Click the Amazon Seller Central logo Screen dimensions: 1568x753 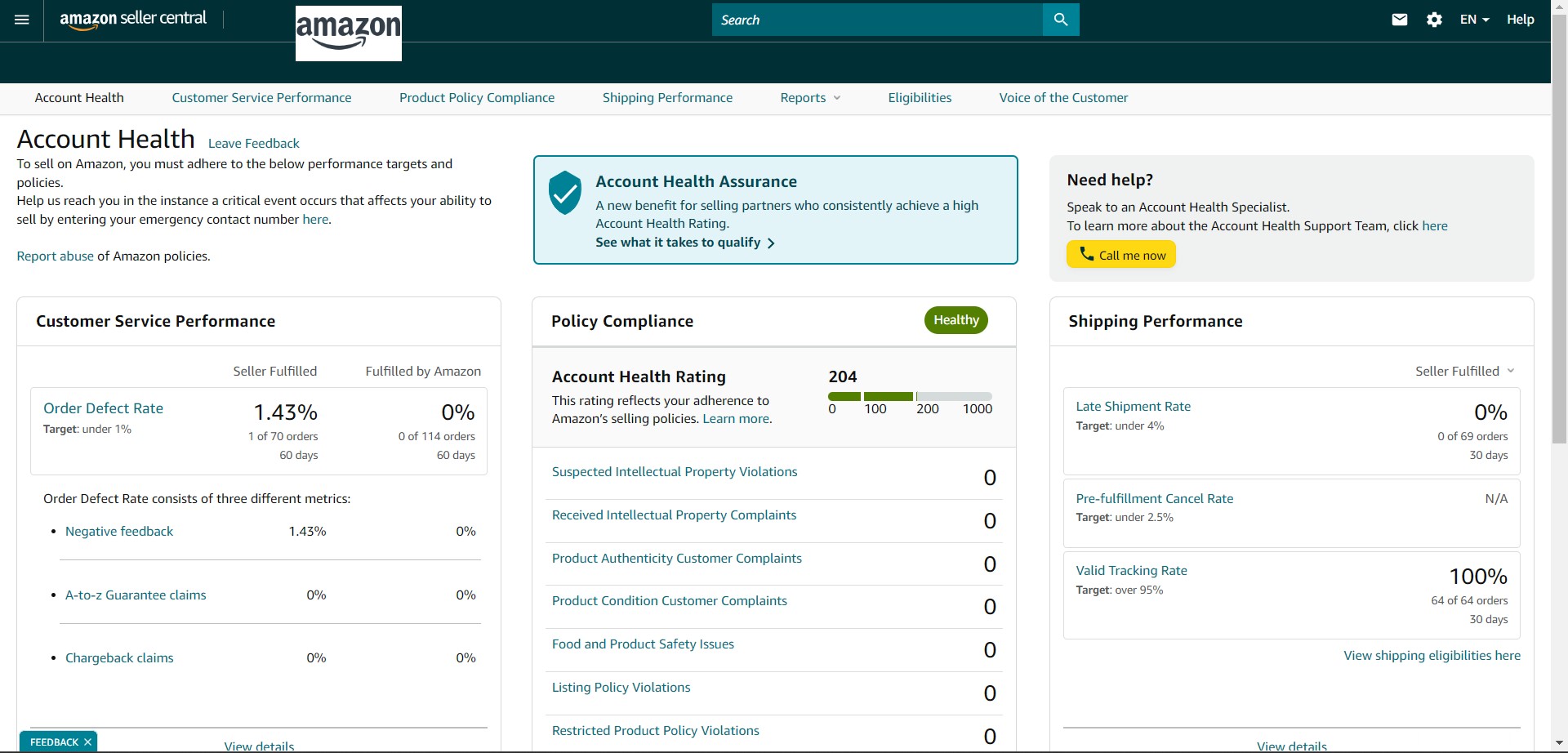[133, 20]
